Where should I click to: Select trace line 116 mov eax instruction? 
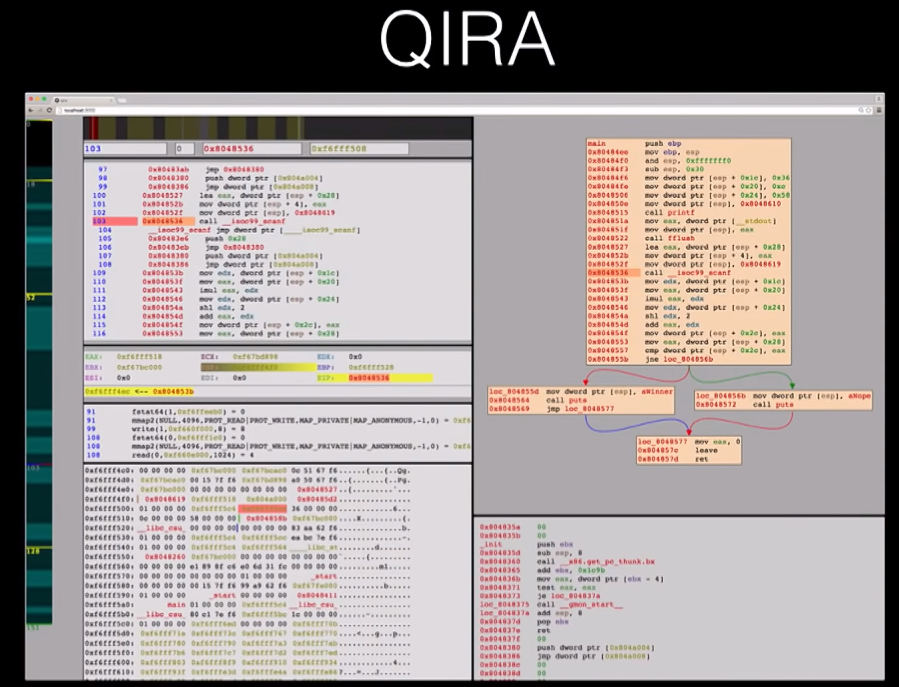[x=216, y=333]
